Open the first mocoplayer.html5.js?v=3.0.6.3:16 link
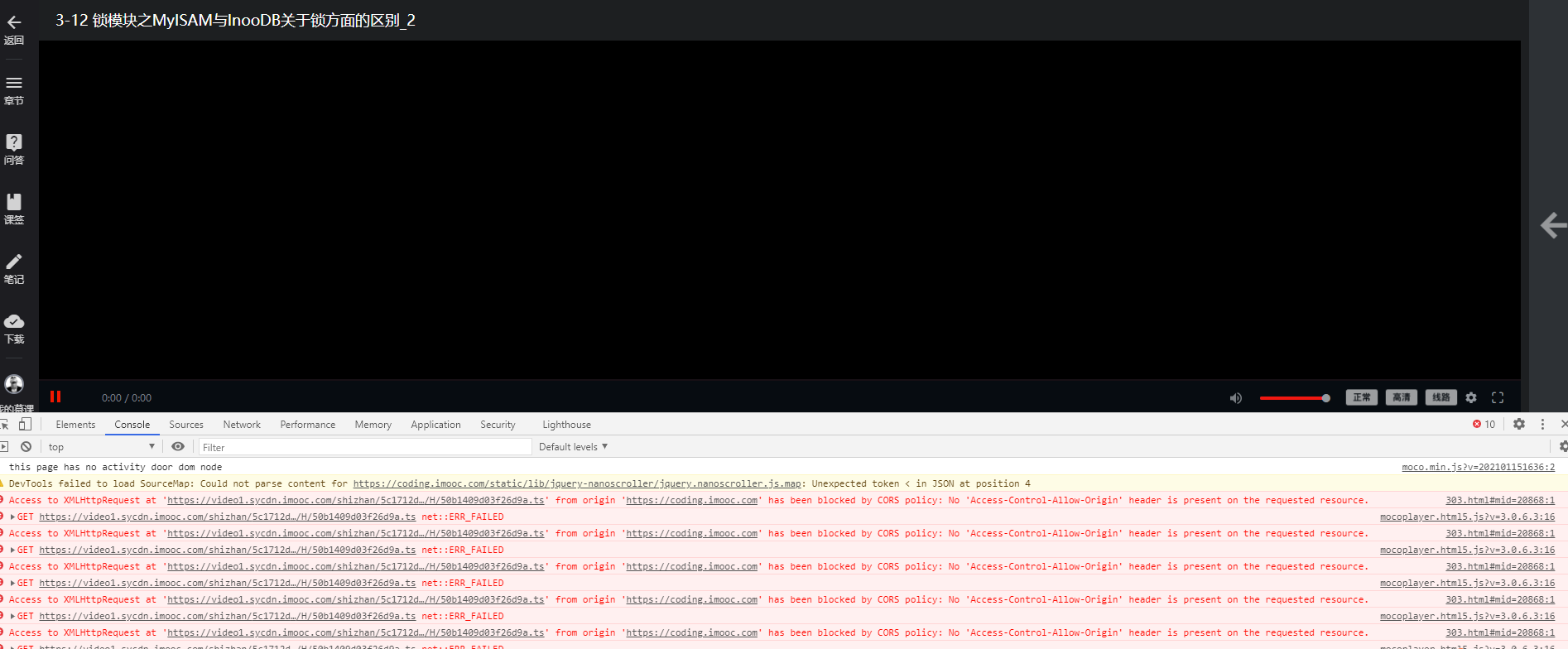The height and width of the screenshot is (649, 1568). (x=1467, y=517)
